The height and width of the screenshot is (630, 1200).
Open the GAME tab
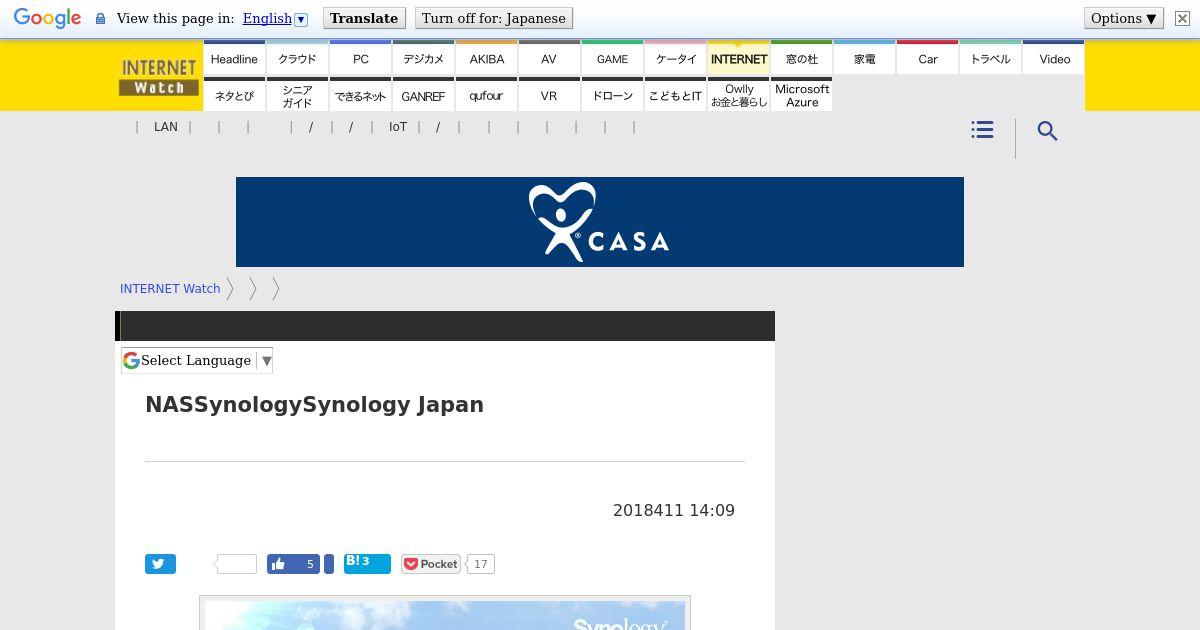point(612,58)
